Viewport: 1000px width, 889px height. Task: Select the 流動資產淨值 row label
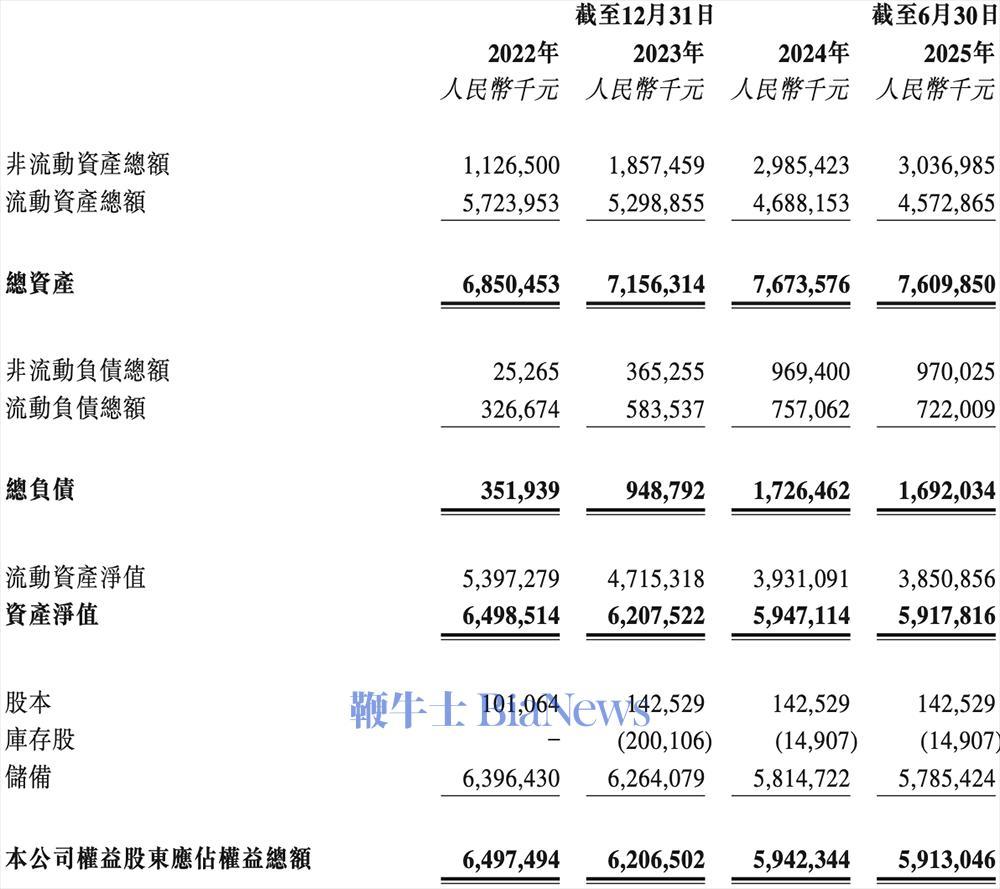click(x=76, y=577)
